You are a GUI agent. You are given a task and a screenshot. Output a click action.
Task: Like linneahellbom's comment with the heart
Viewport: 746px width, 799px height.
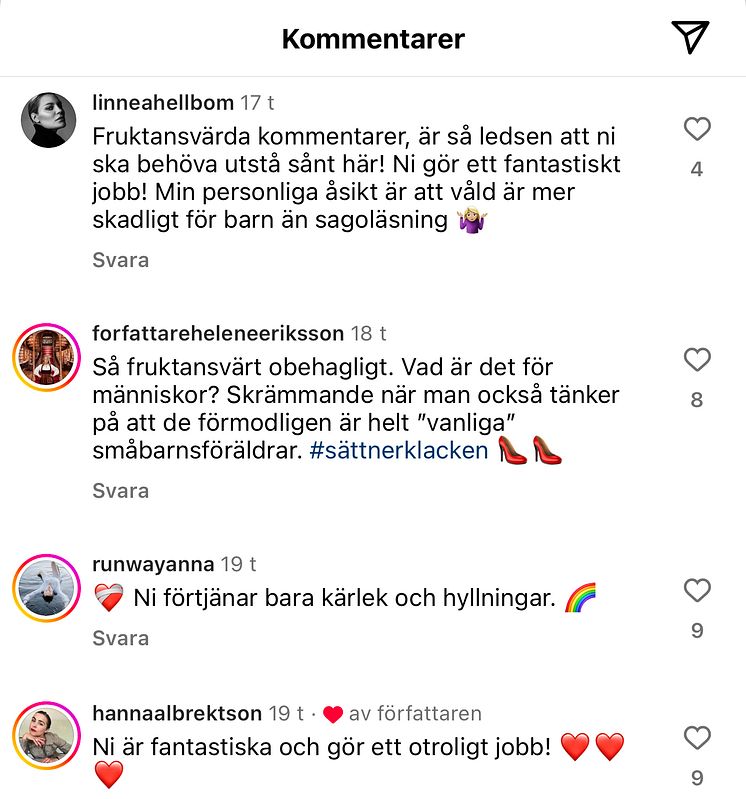pos(697,129)
